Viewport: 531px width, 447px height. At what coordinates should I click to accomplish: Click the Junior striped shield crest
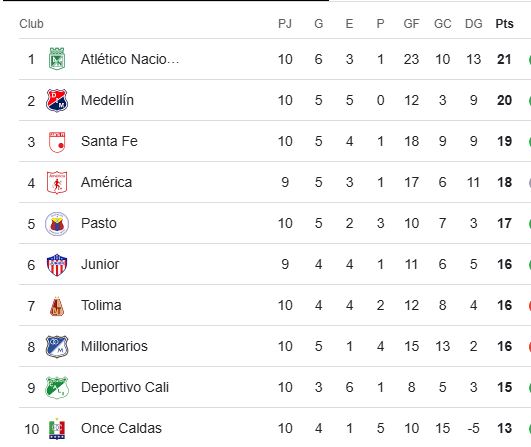[x=57, y=264]
